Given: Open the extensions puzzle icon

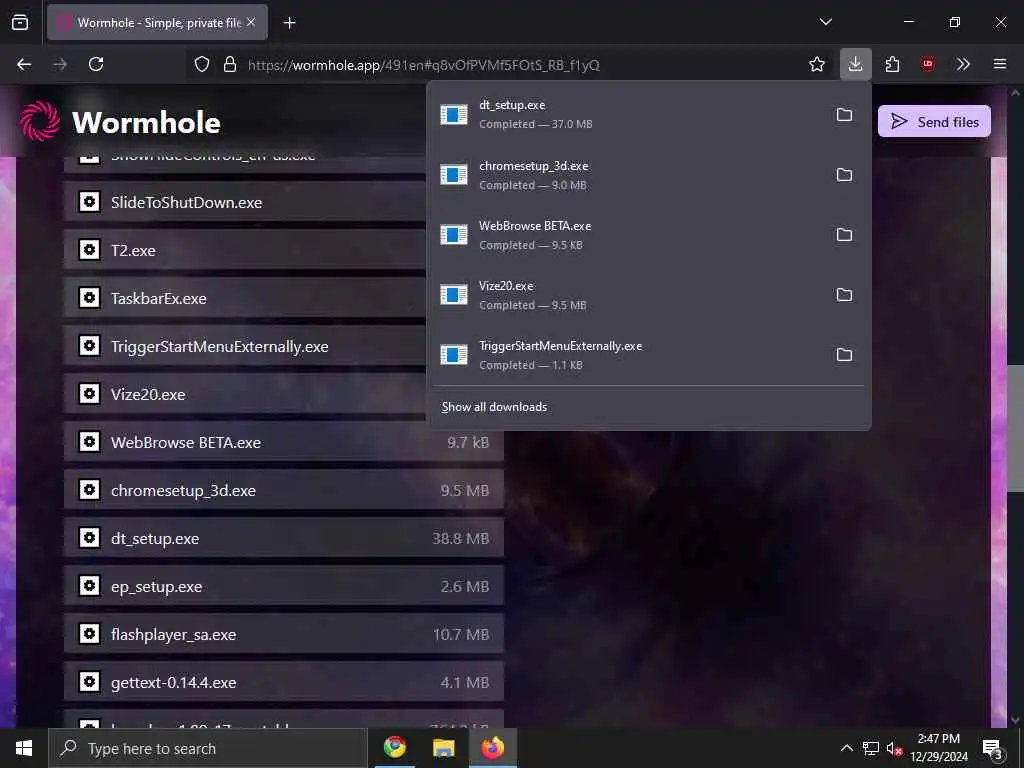Looking at the screenshot, I should [892, 64].
